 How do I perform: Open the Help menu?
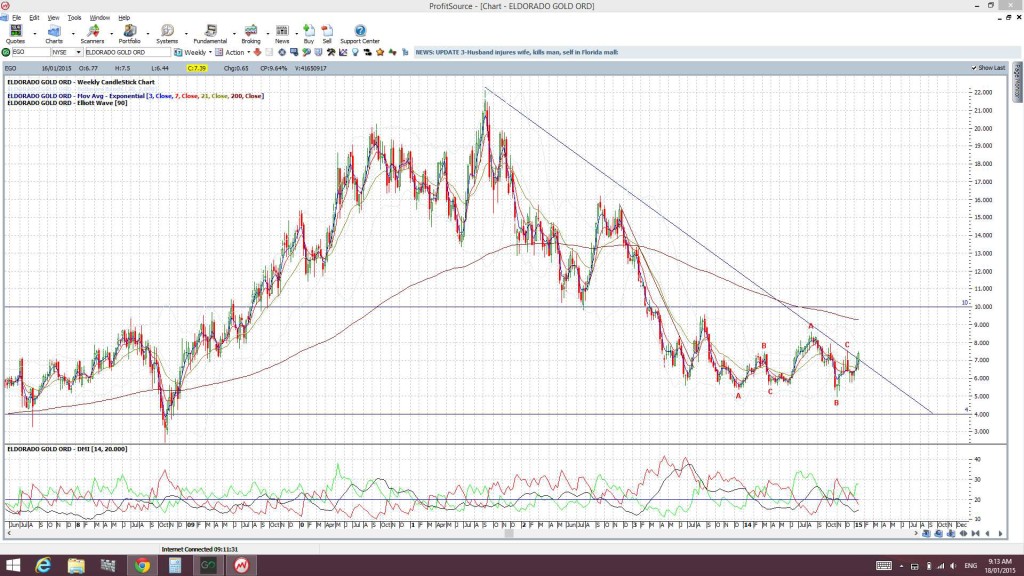[124, 18]
